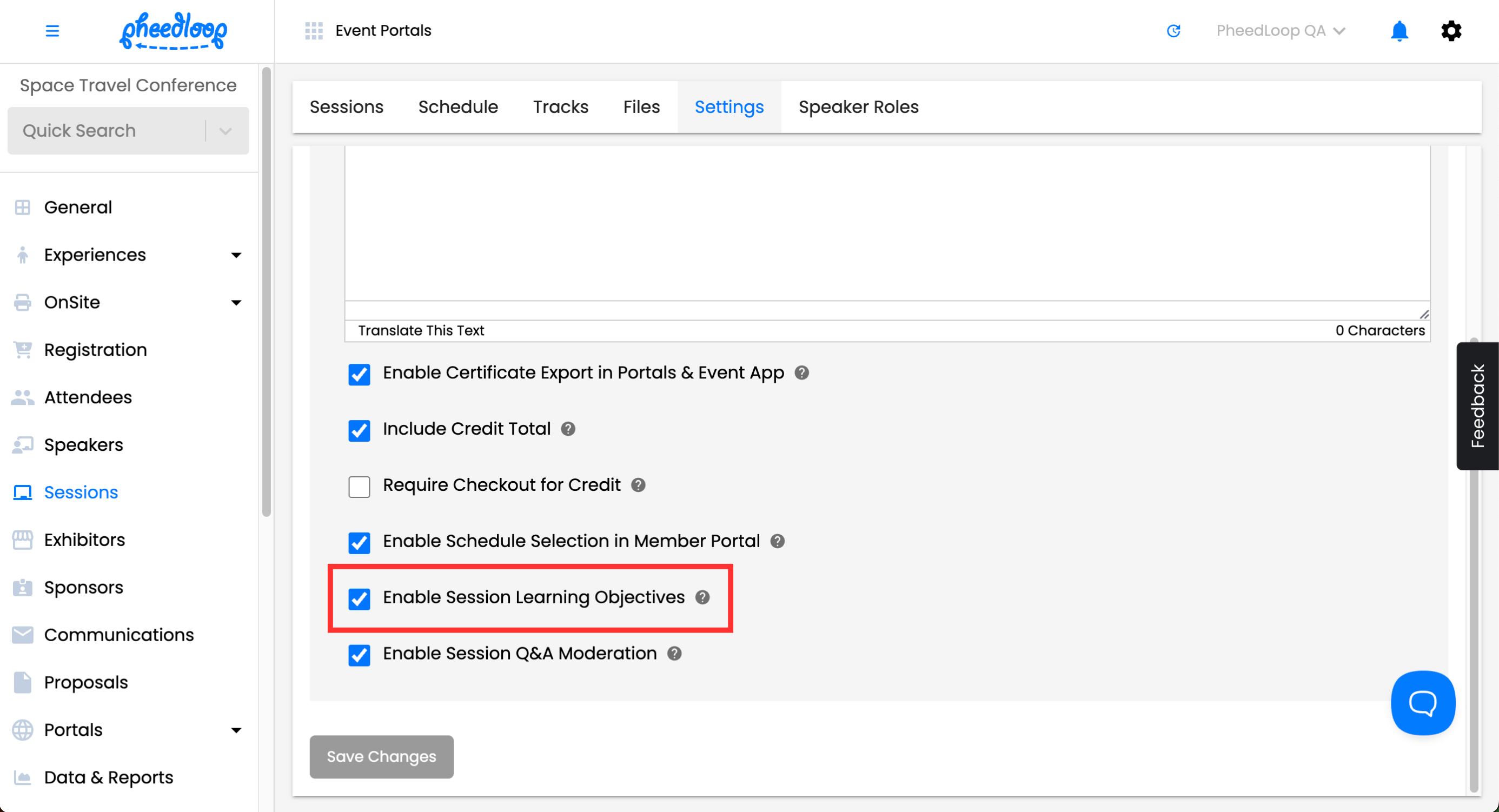Open Communications in sidebar

pos(119,635)
